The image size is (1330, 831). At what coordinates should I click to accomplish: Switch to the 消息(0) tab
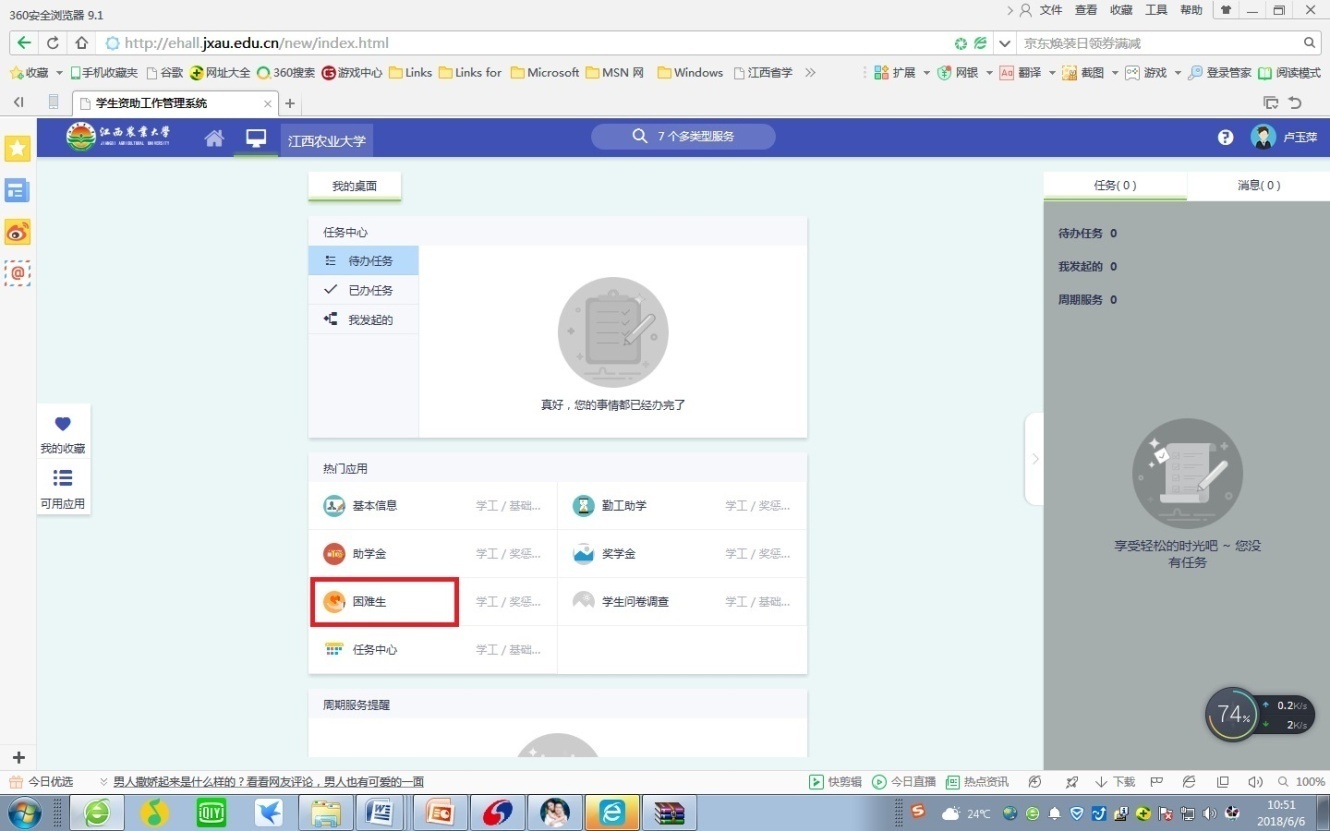1258,185
